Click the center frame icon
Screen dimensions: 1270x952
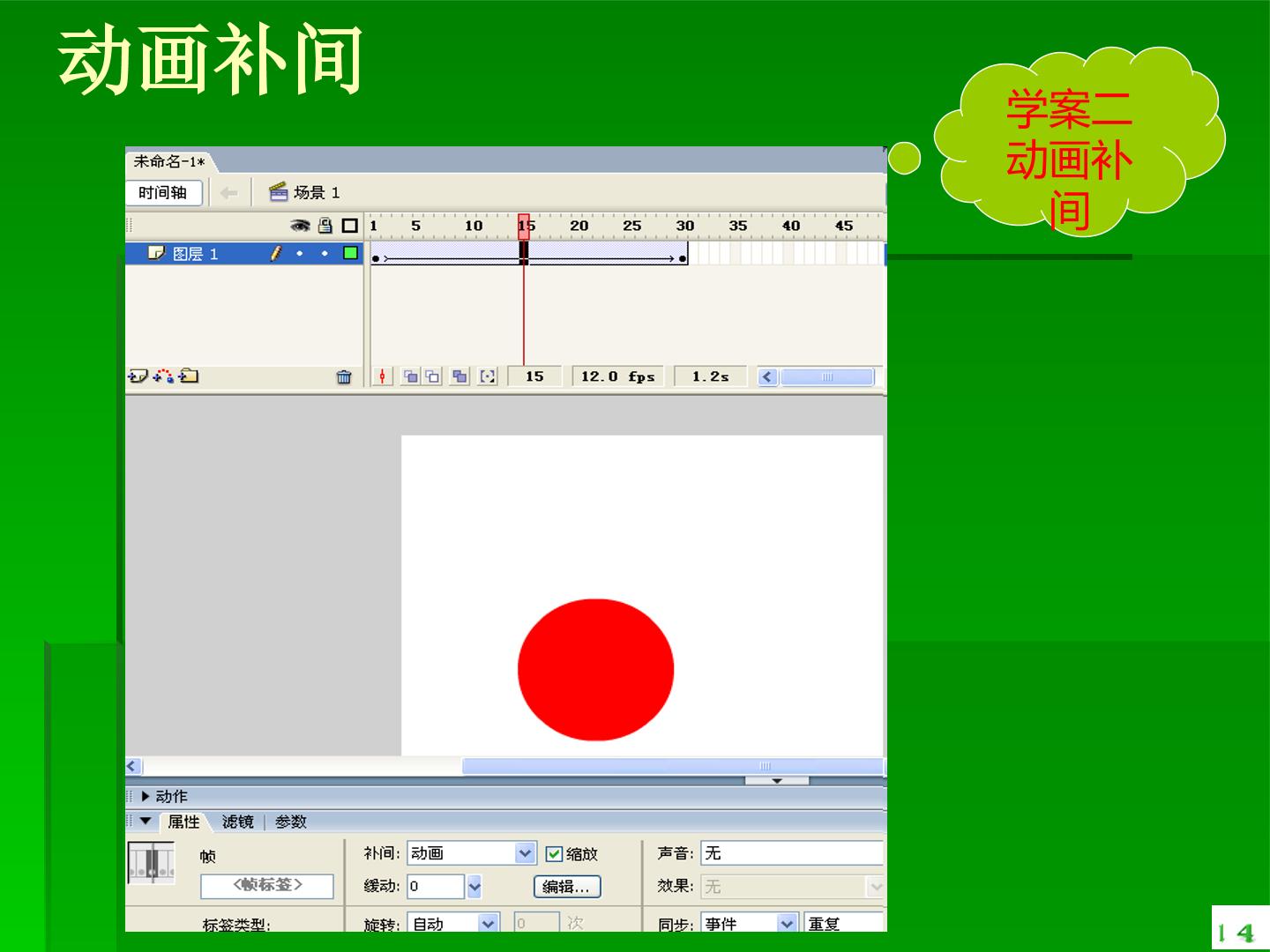382,376
